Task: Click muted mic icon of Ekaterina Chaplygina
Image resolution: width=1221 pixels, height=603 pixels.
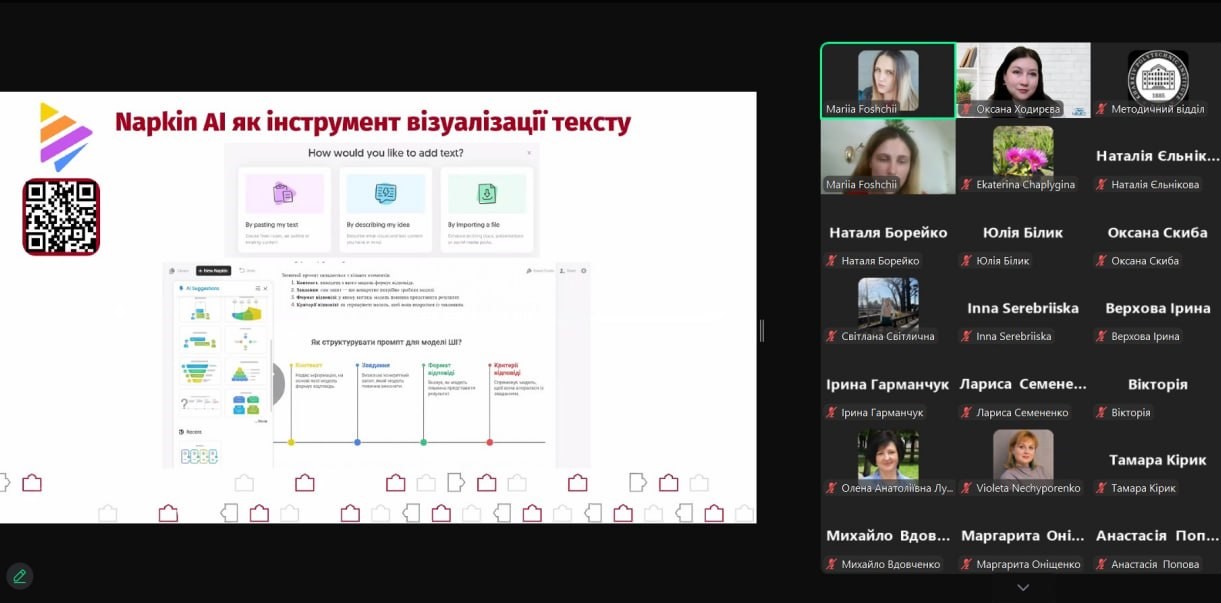Action: point(967,185)
